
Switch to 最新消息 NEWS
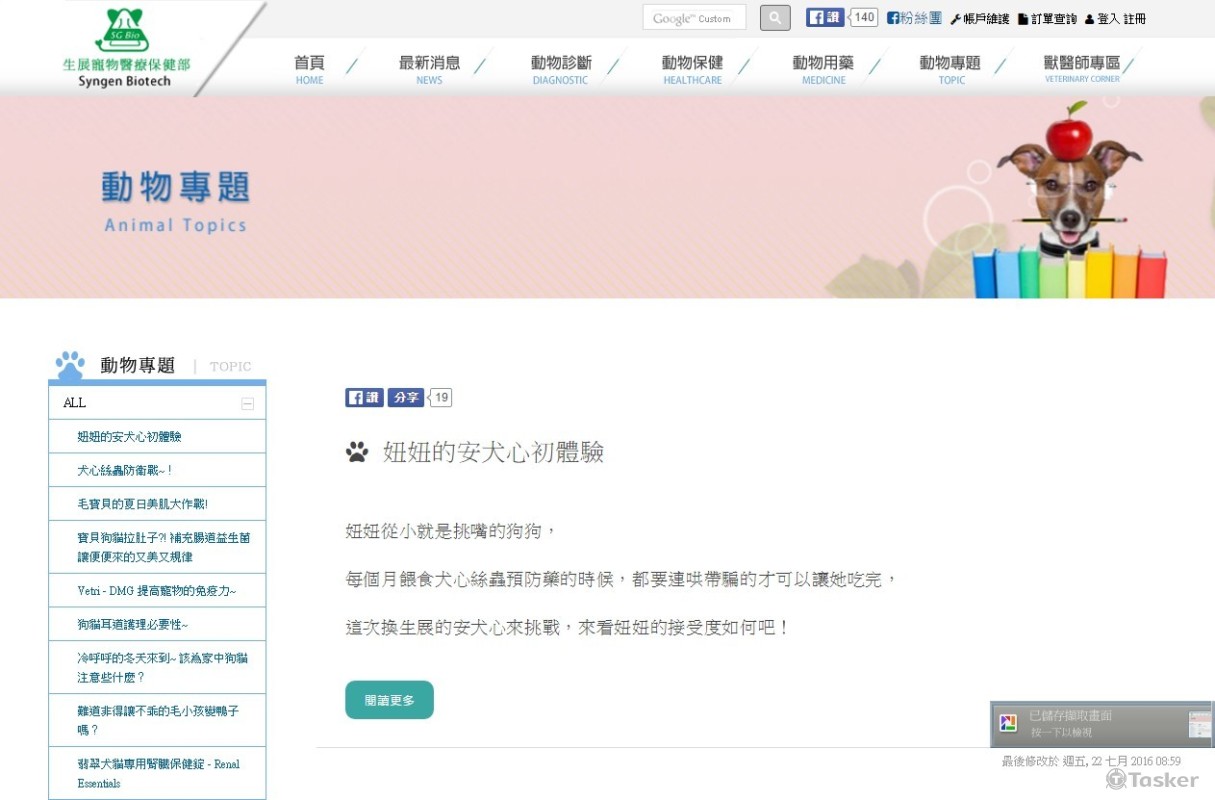coord(428,67)
